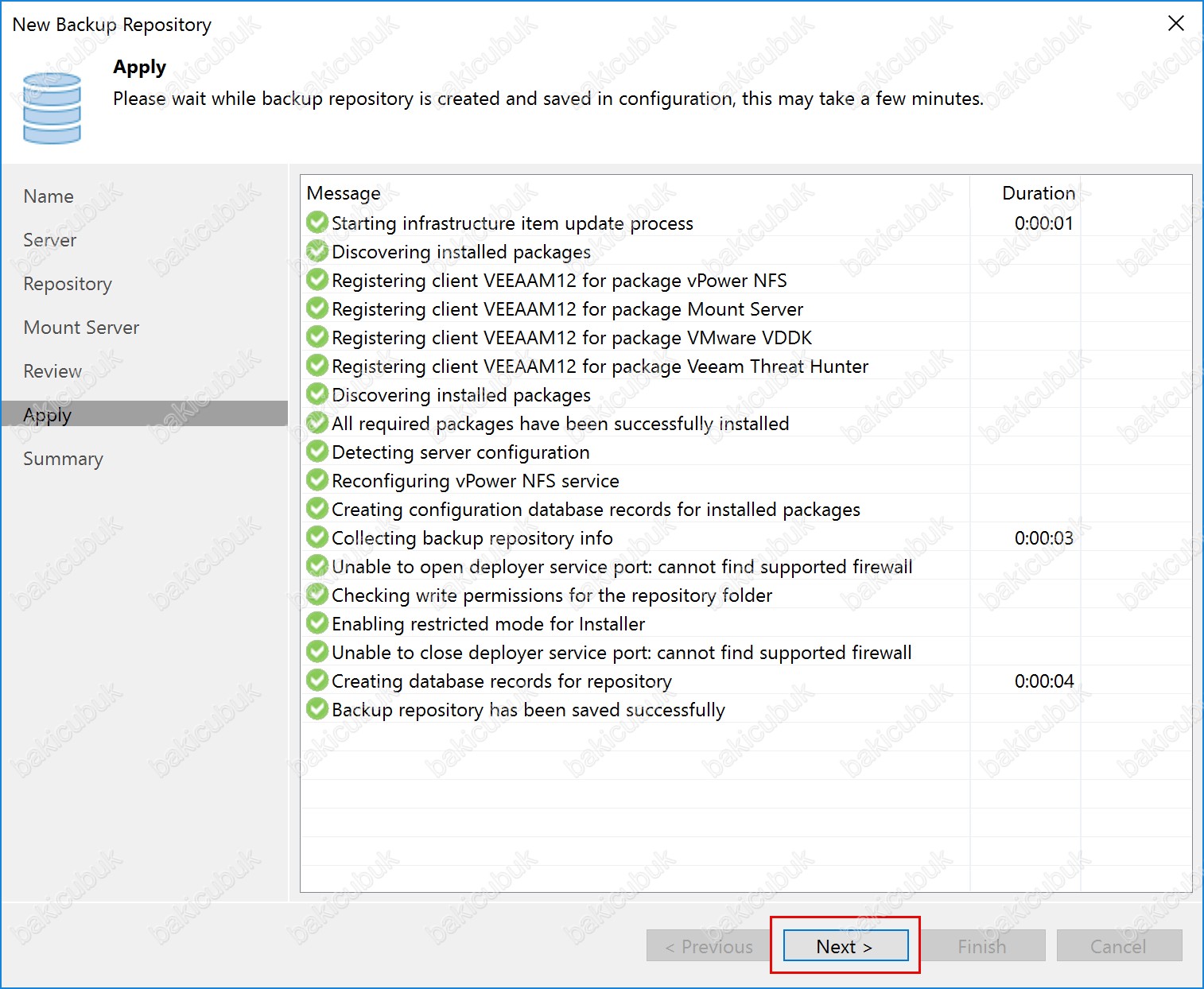Viewport: 1204px width, 989px height.
Task: Click success icon beside Veeam Threat Hunter row
Action: pos(317,366)
